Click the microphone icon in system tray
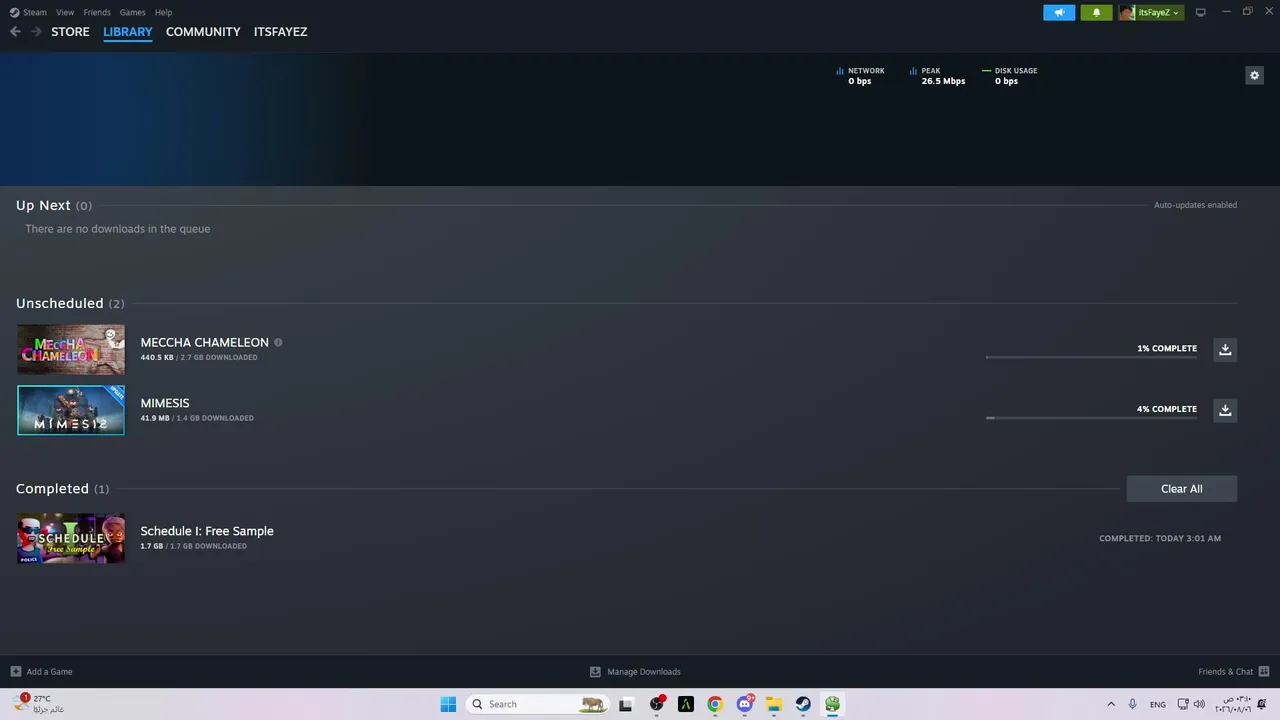 pyautogui.click(x=1132, y=704)
